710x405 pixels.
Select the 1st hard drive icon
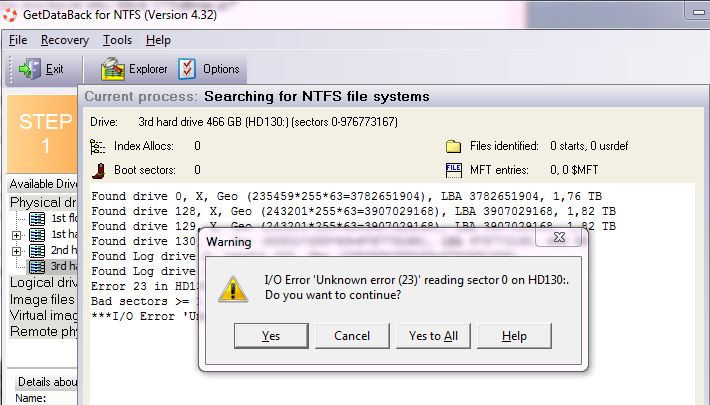pyautogui.click(x=37, y=235)
